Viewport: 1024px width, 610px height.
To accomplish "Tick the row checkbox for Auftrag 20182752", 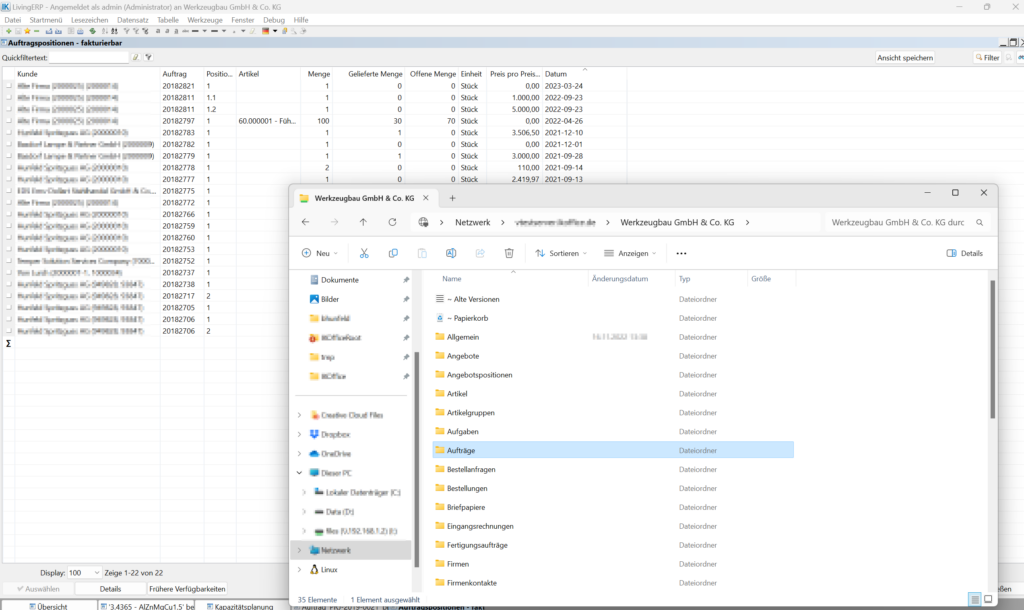I will (x=8, y=261).
